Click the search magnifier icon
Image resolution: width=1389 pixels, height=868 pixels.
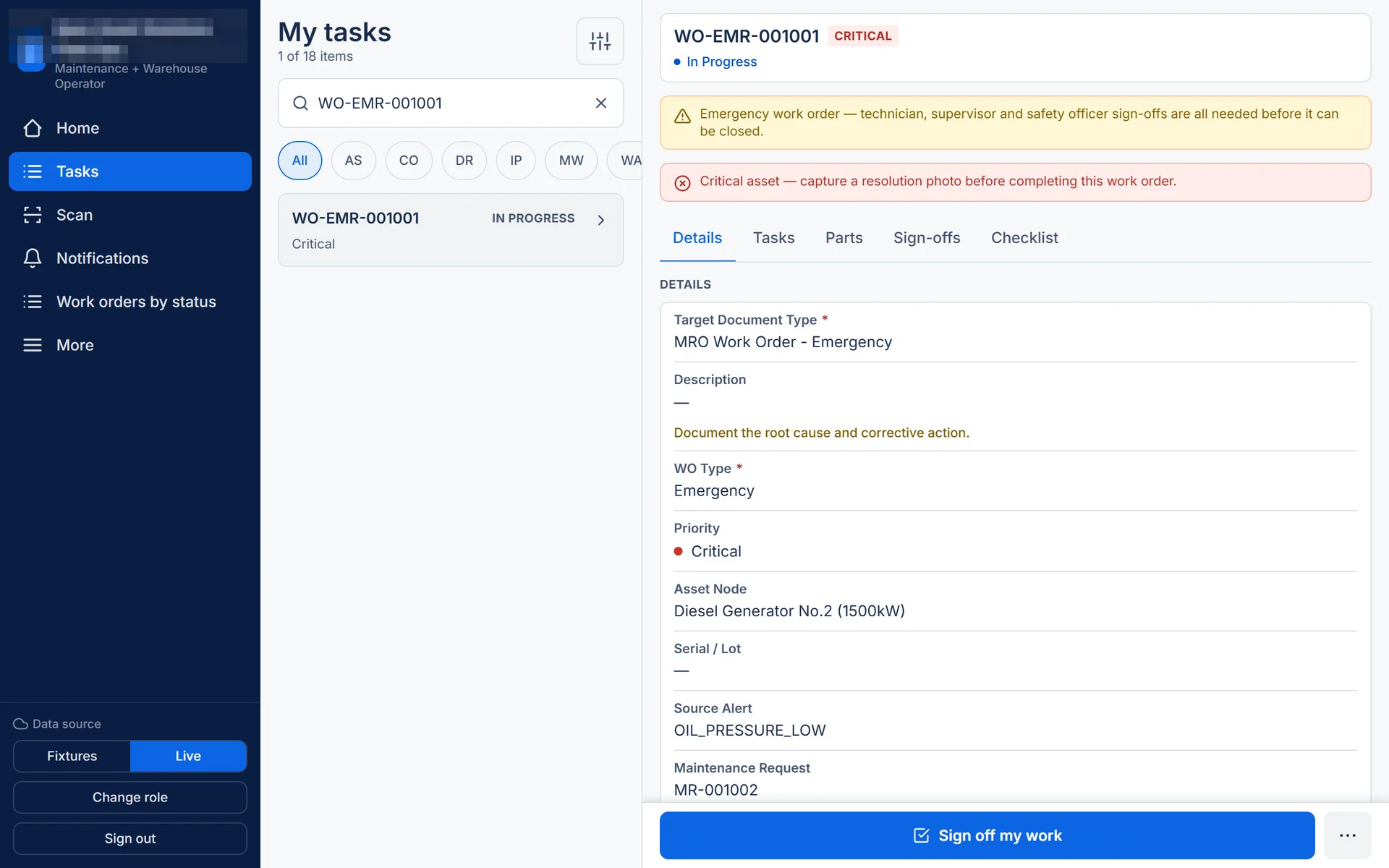(x=300, y=103)
